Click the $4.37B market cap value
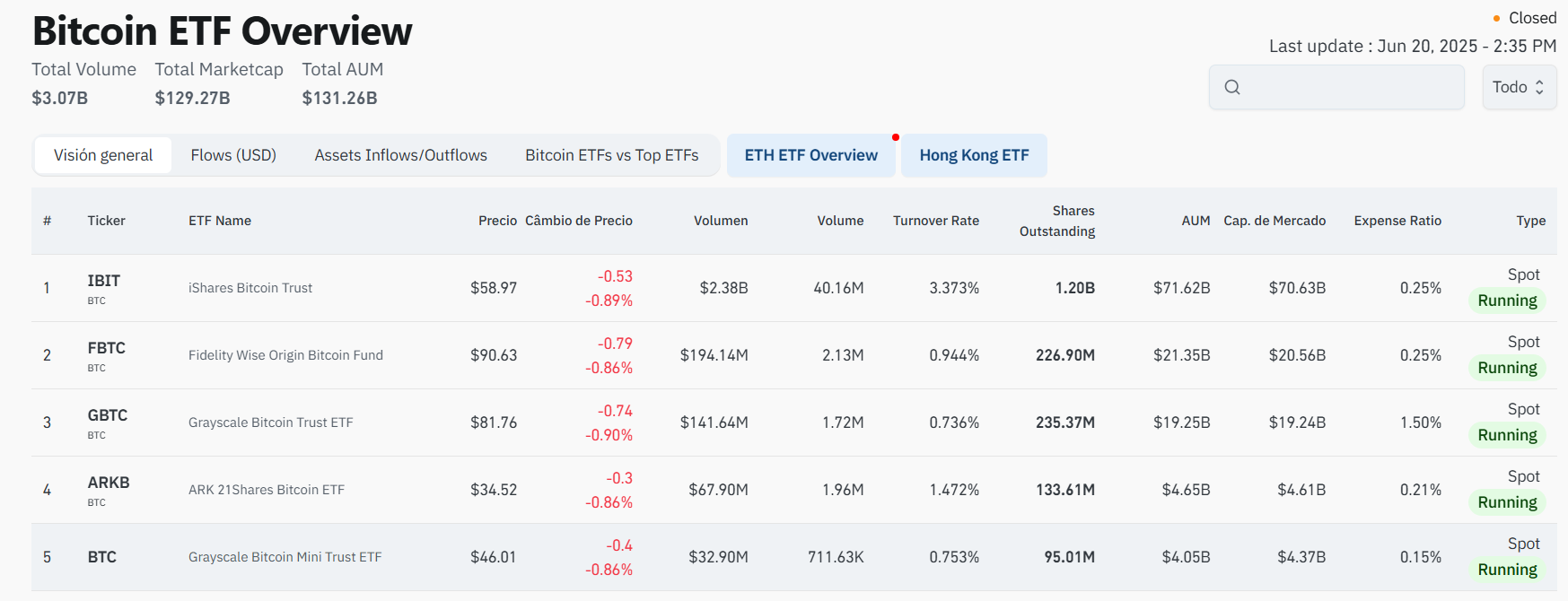Screen dimensions: 1568x601 (x=1301, y=557)
